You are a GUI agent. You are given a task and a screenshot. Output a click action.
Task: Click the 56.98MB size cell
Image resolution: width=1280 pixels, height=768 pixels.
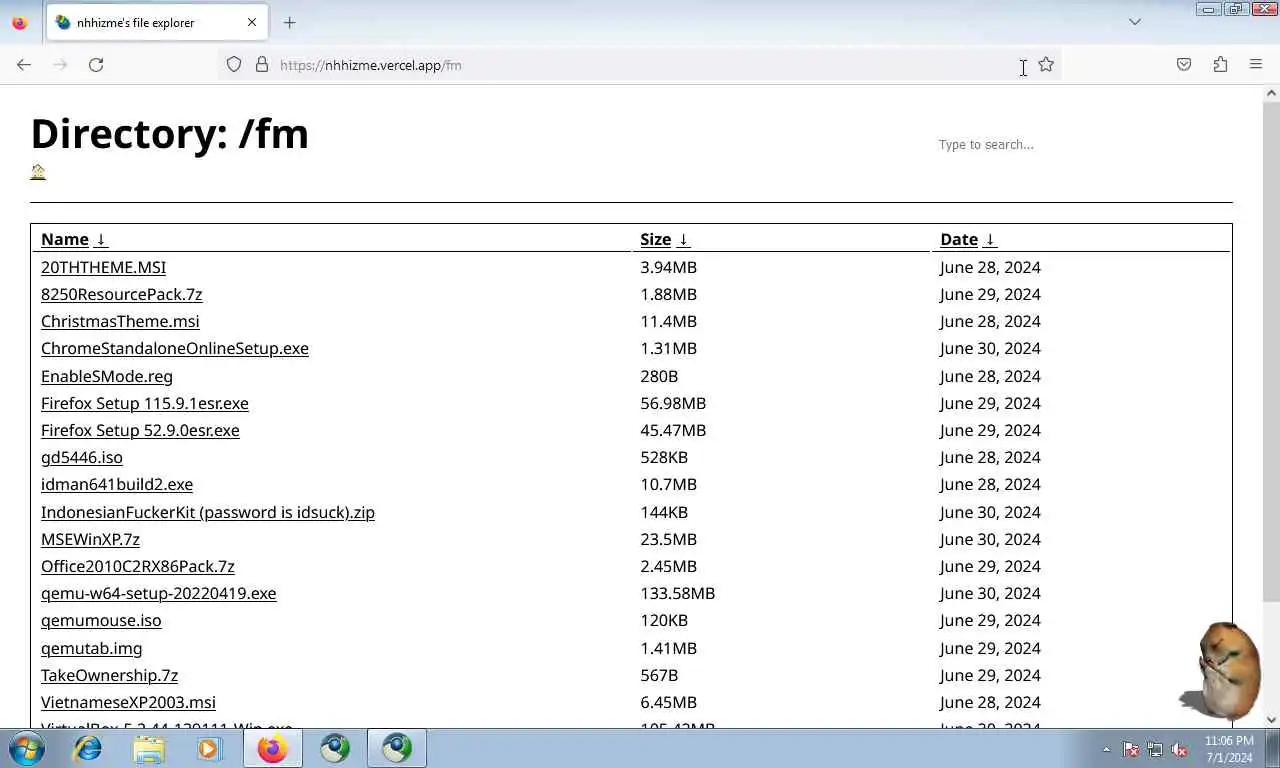673,403
